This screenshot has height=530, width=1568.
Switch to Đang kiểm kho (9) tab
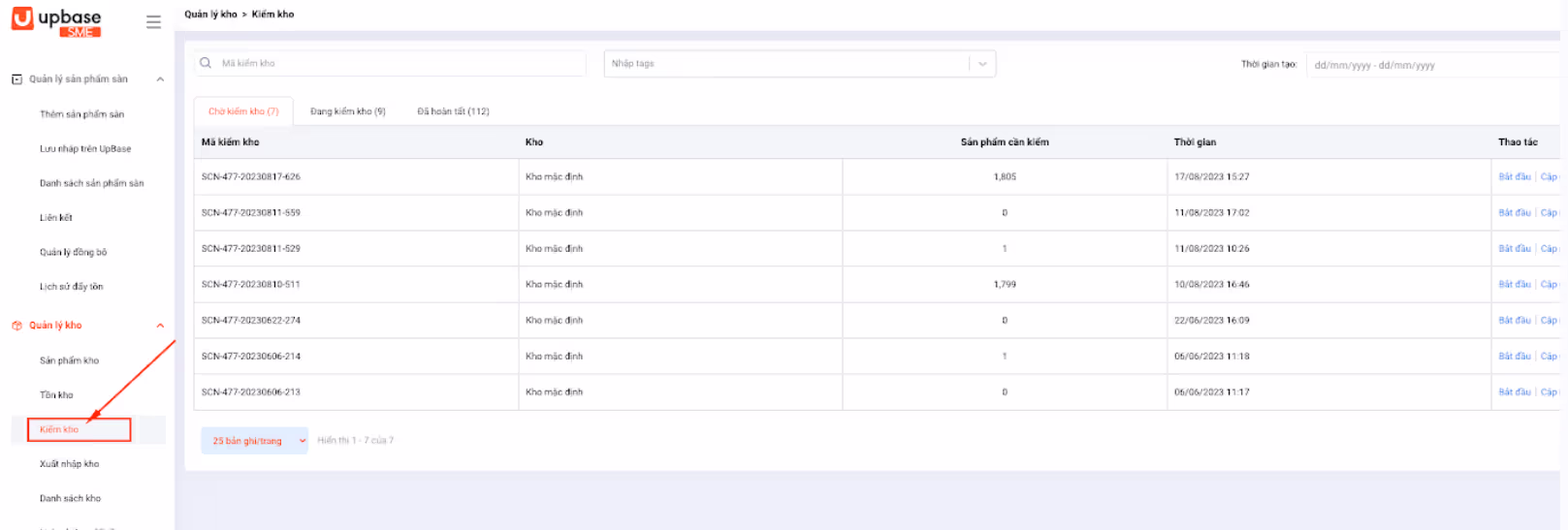[x=348, y=111]
